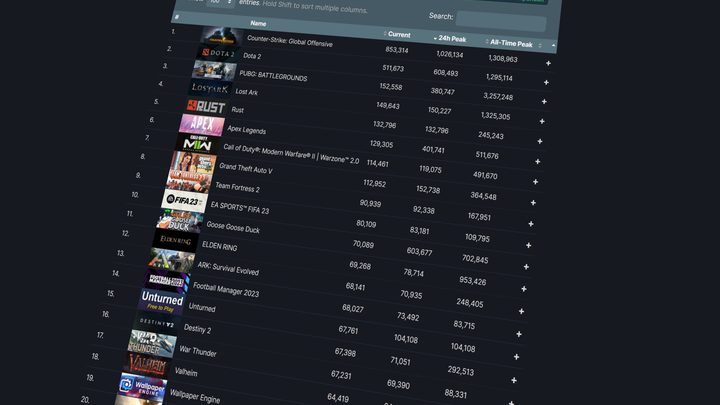Click the Search input field

point(501,22)
